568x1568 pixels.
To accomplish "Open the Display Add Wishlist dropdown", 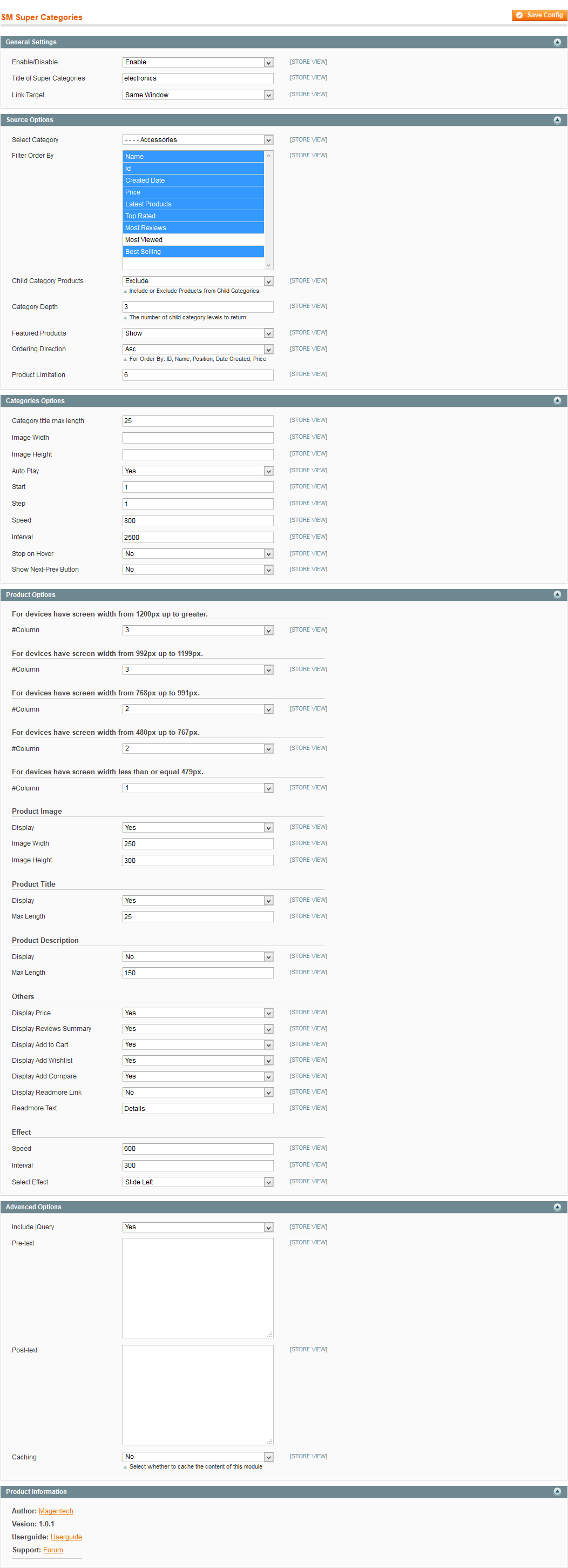I will [198, 1061].
